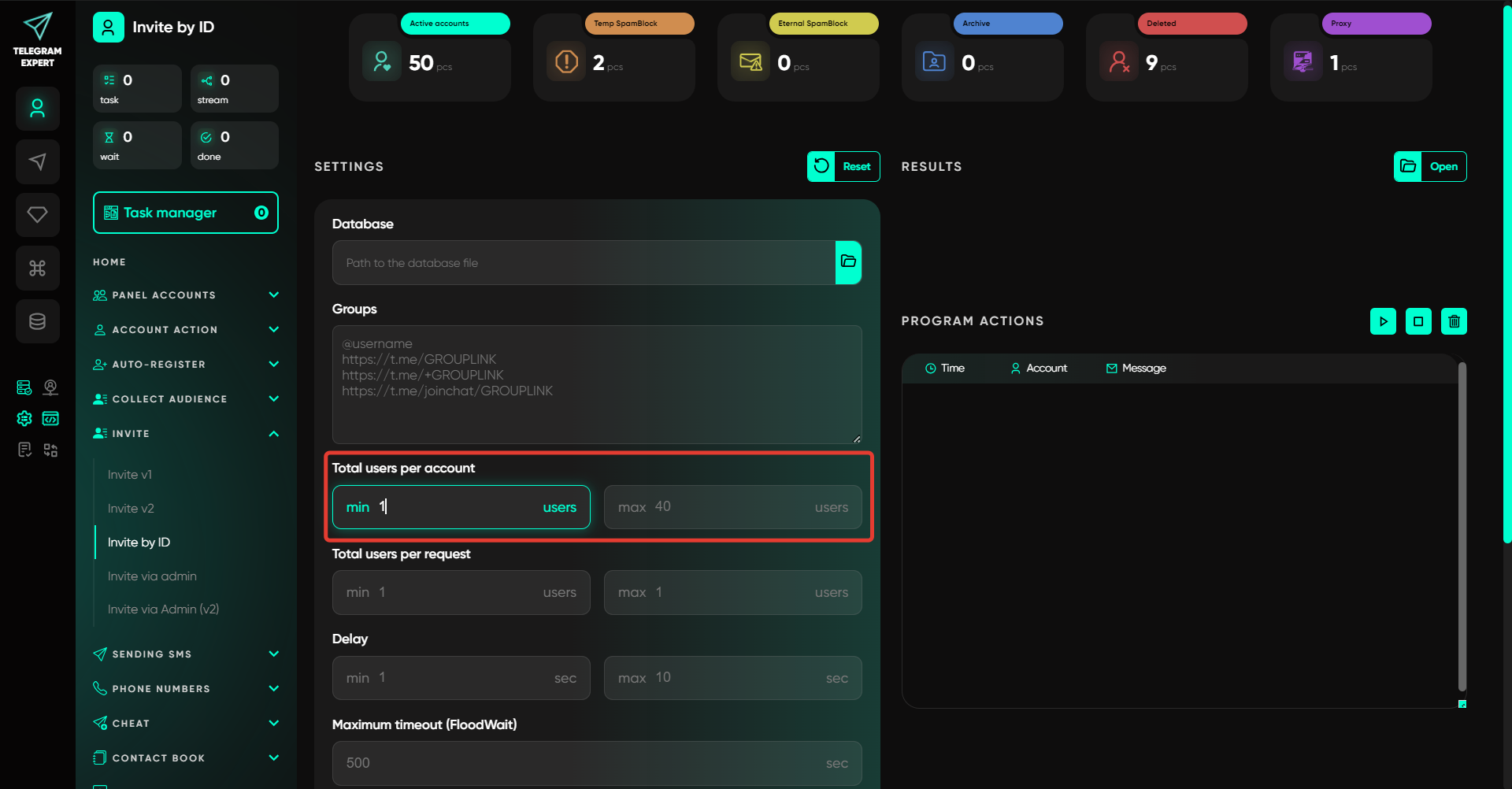Open the Invite v2 menu item
Viewport: 1512px width, 789px height.
click(131, 509)
